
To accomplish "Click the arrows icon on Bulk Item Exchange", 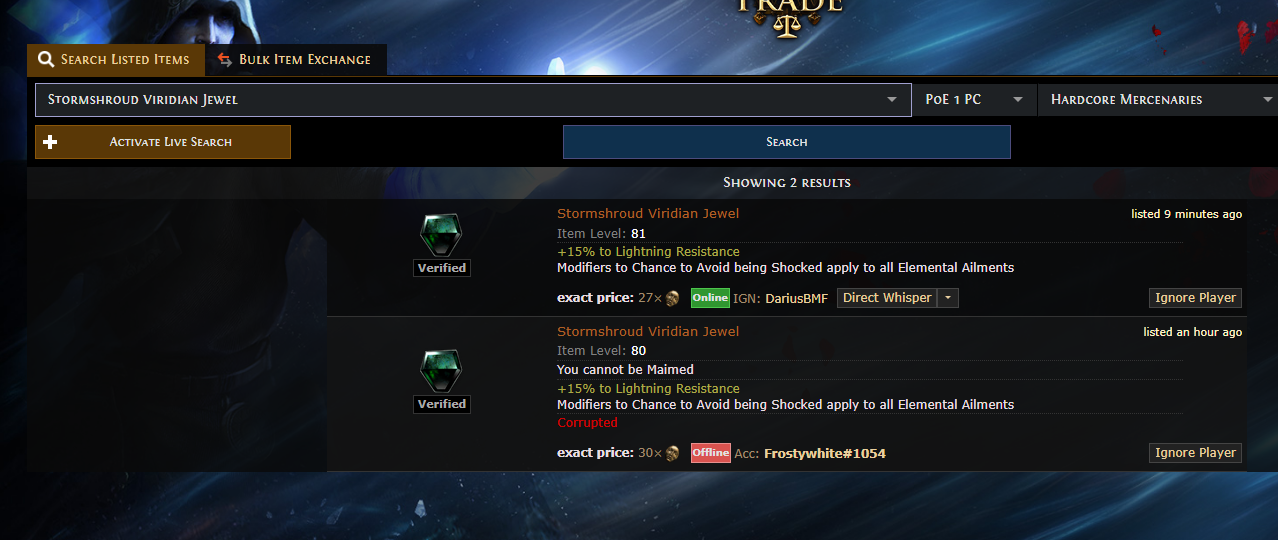I will click(x=224, y=59).
